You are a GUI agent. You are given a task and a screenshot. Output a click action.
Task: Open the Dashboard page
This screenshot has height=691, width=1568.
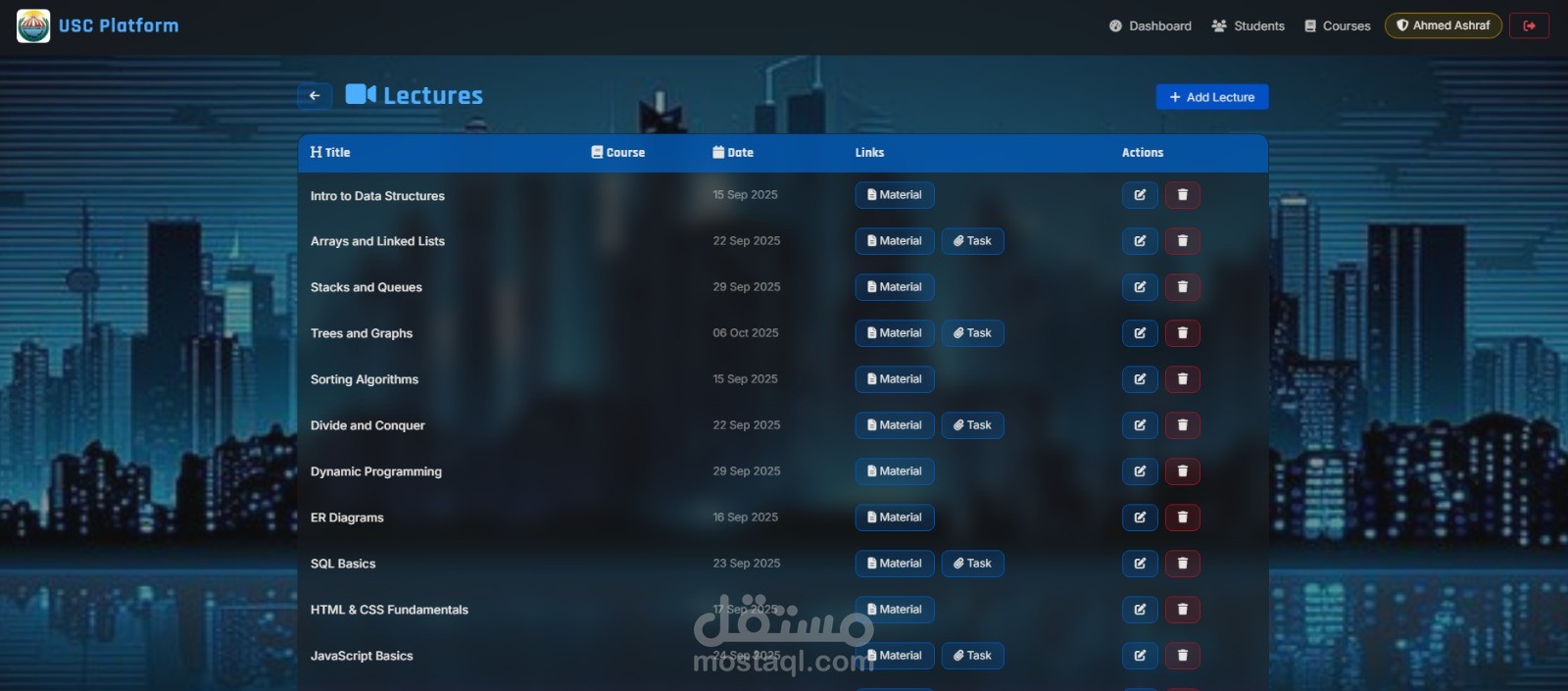[1151, 26]
